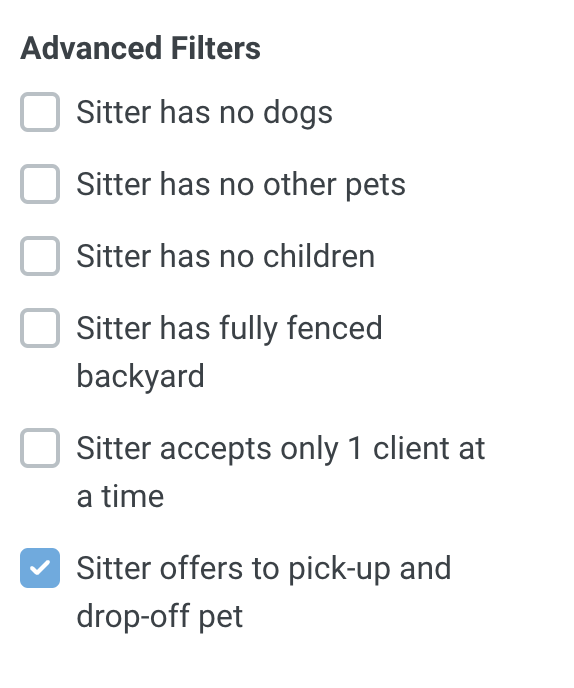574x688 pixels.
Task: Tick the 'Sitter has no other pets' checkbox
Action: 40,184
